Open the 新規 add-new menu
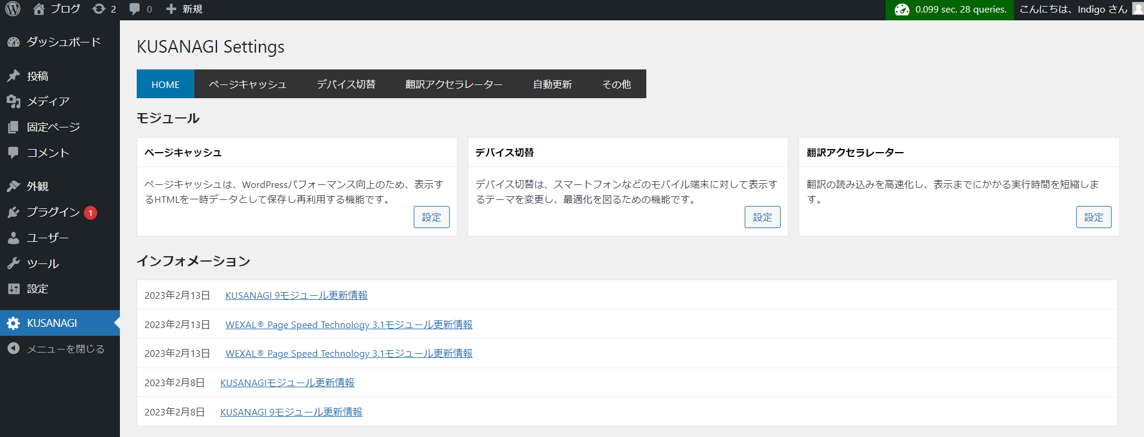This screenshot has width=1144, height=437. (184, 9)
